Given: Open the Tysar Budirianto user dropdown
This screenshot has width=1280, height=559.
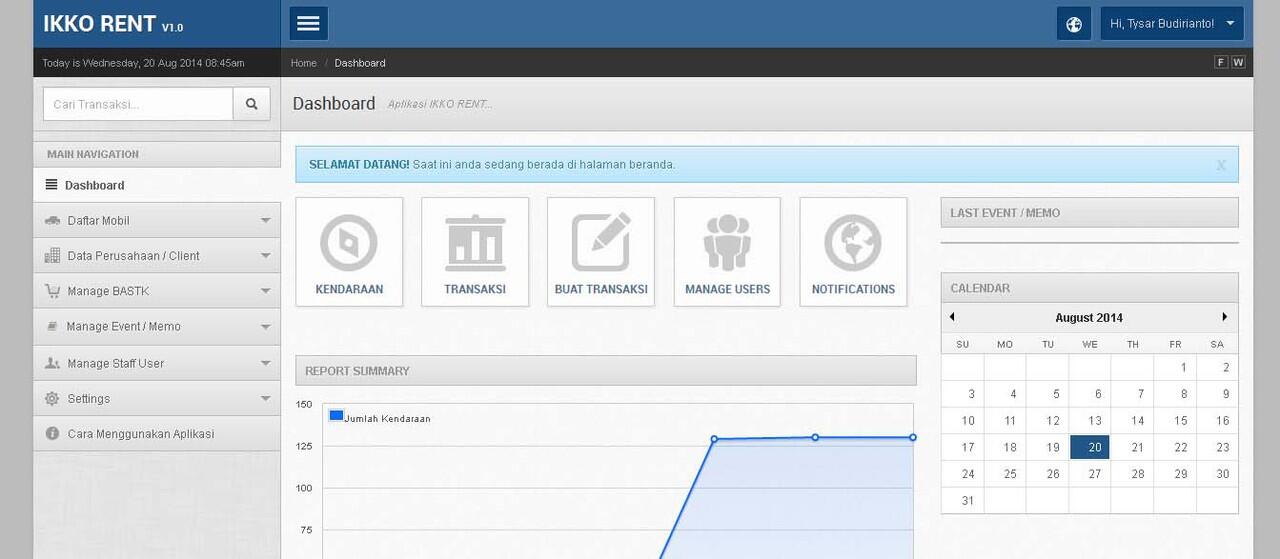Looking at the screenshot, I should click(x=1172, y=24).
